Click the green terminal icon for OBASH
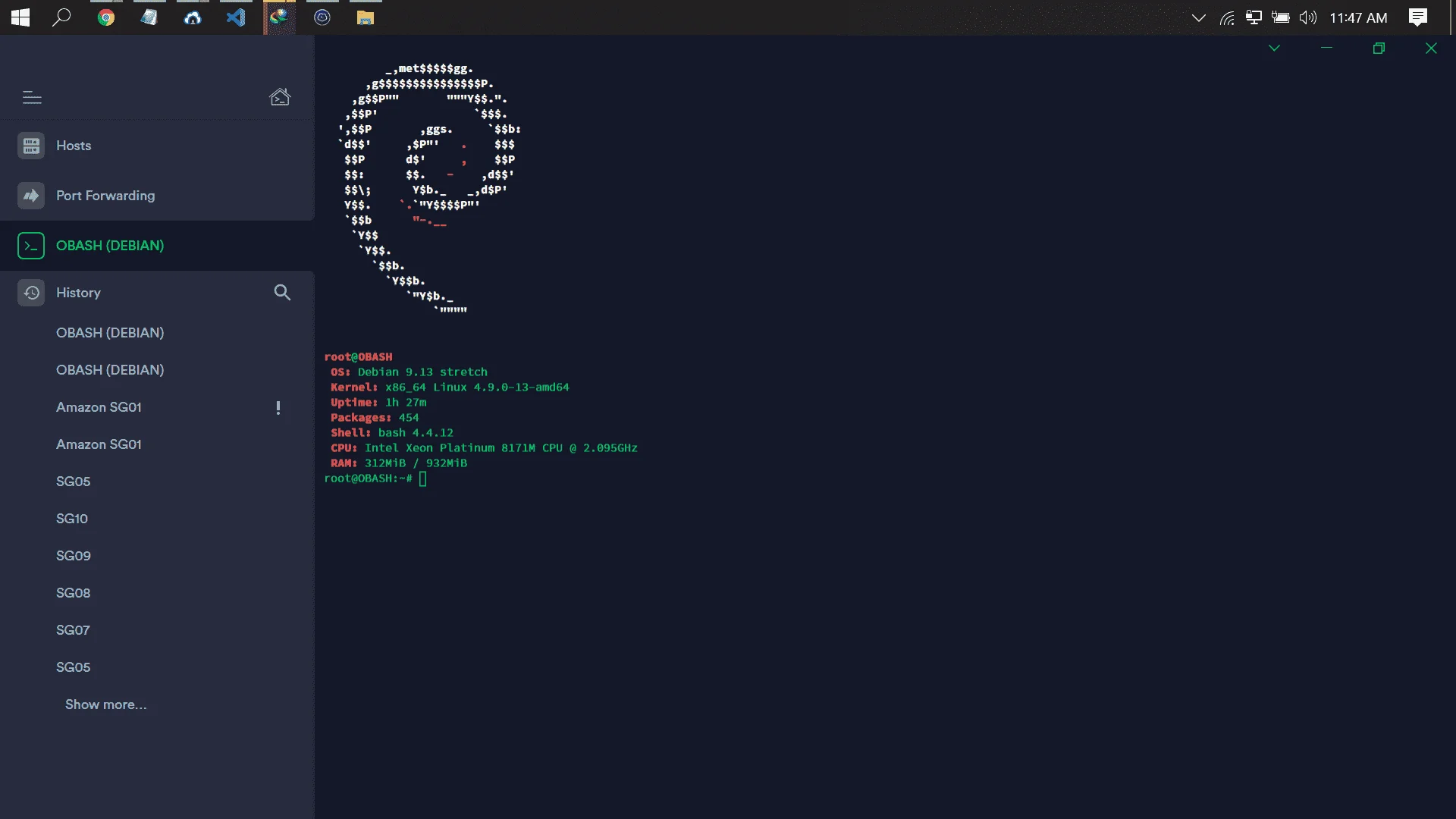 coord(31,246)
